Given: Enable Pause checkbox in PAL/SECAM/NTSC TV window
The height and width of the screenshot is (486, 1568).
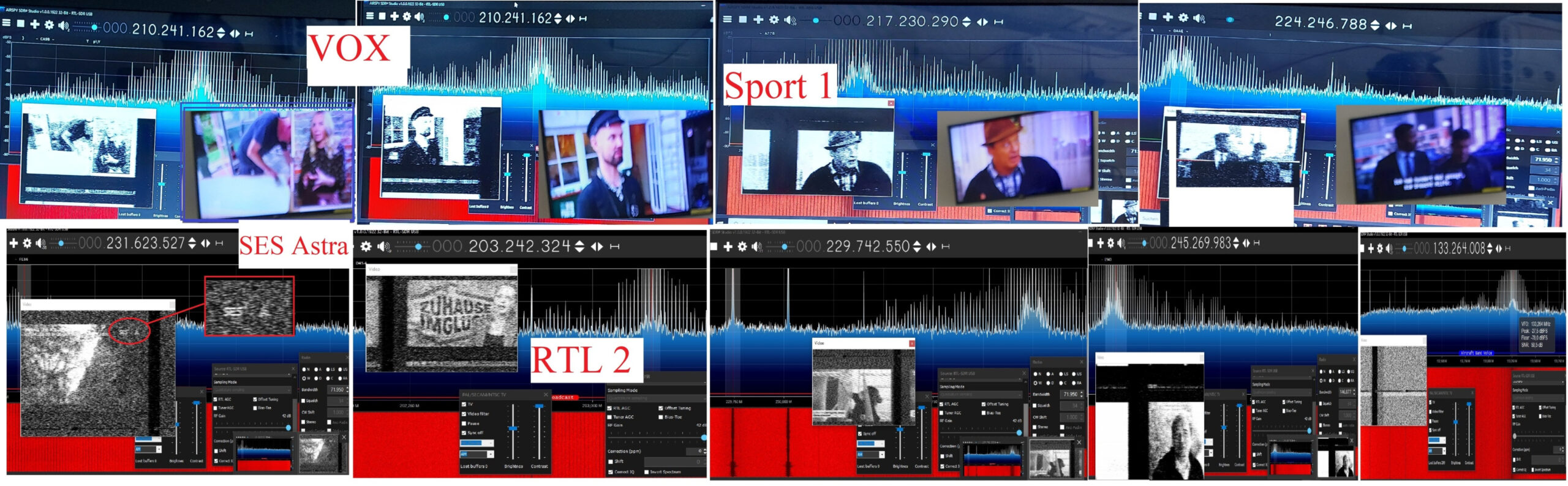Looking at the screenshot, I should pos(464,423).
